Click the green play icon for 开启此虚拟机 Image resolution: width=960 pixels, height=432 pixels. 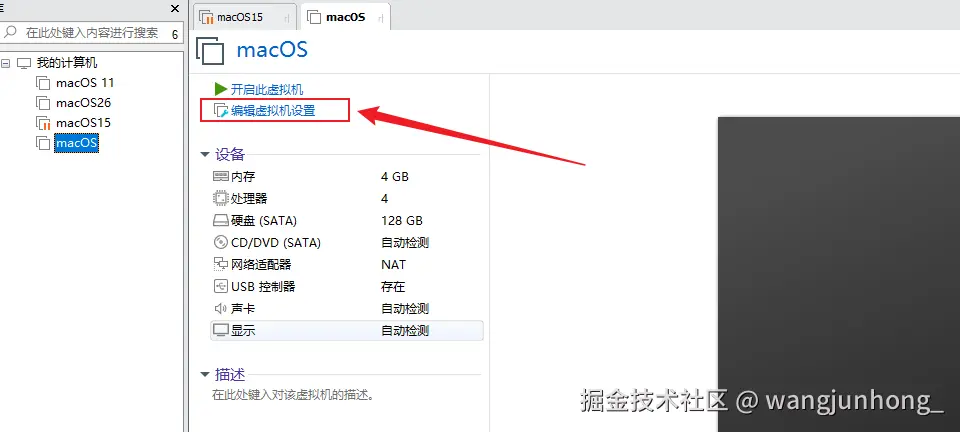point(221,89)
